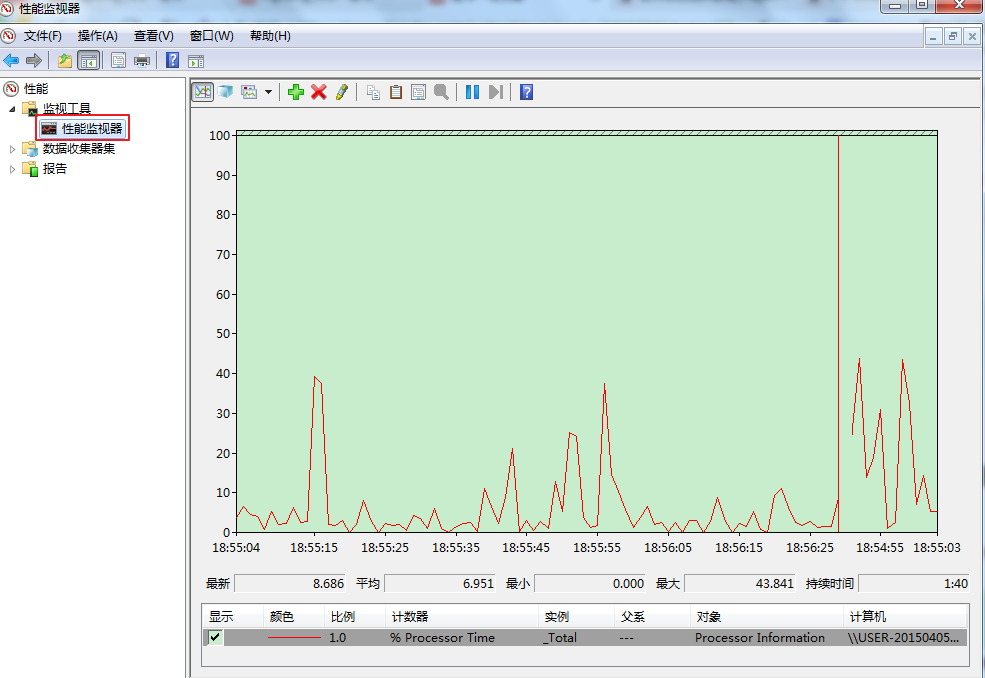Open the 操作(A) menu
The image size is (985, 678).
tap(97, 36)
